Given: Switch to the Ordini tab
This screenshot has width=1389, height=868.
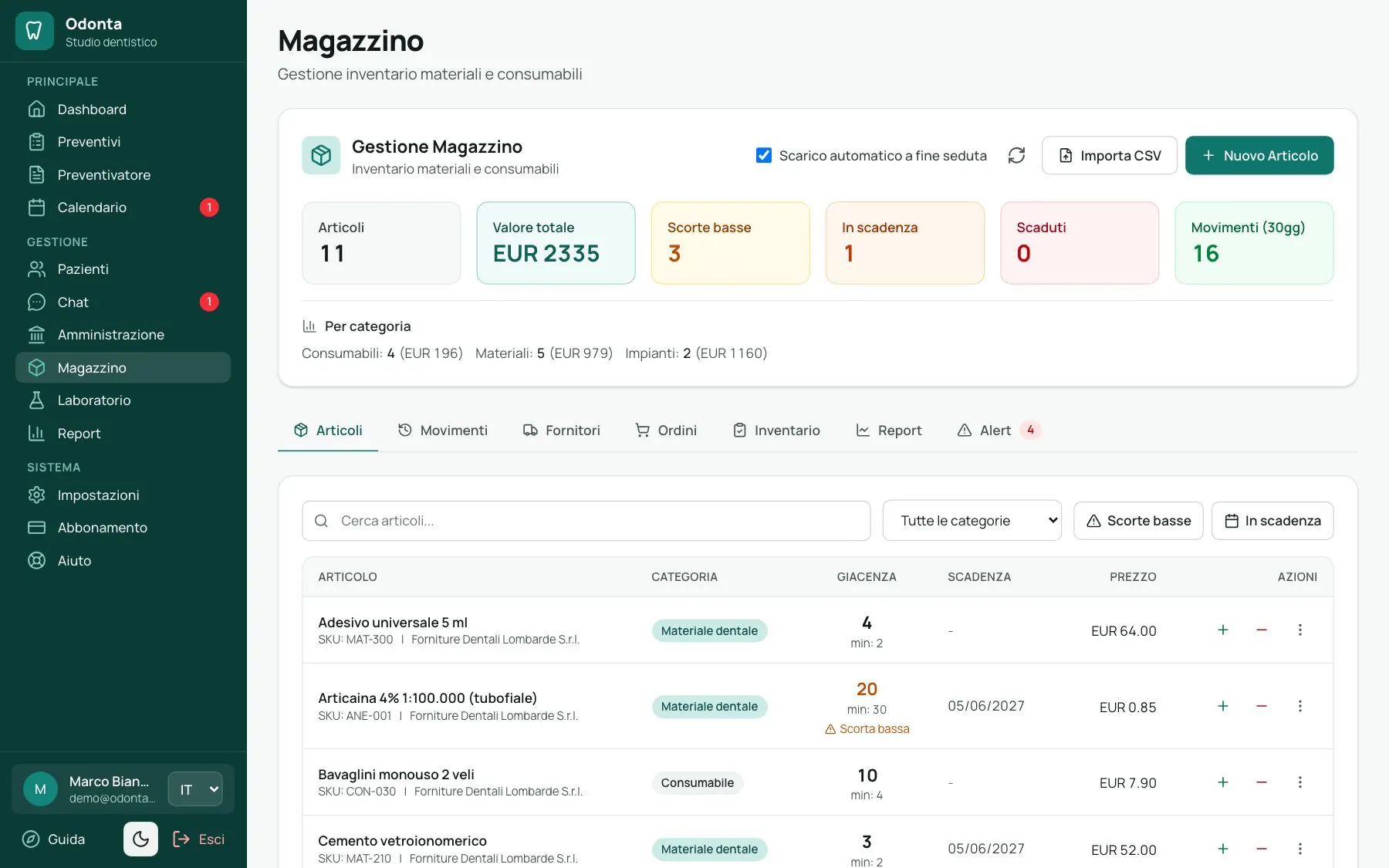Looking at the screenshot, I should [x=666, y=431].
